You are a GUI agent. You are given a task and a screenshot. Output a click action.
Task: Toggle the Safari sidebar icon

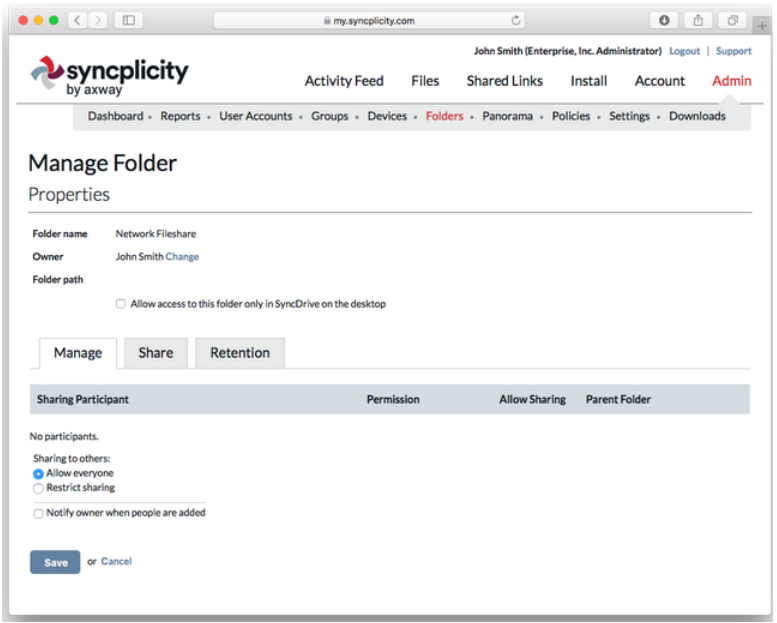click(x=129, y=20)
